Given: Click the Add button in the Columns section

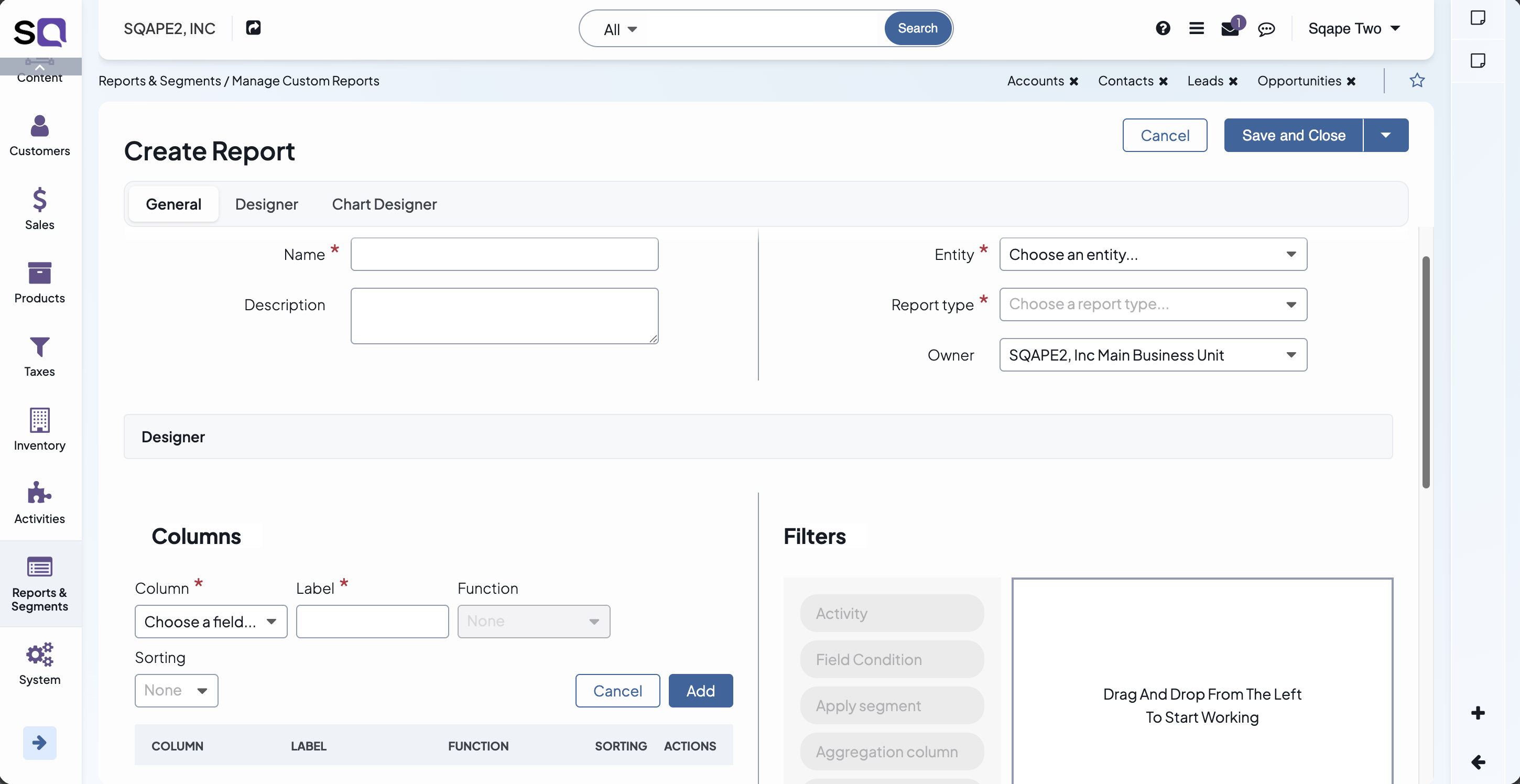Looking at the screenshot, I should tap(700, 690).
